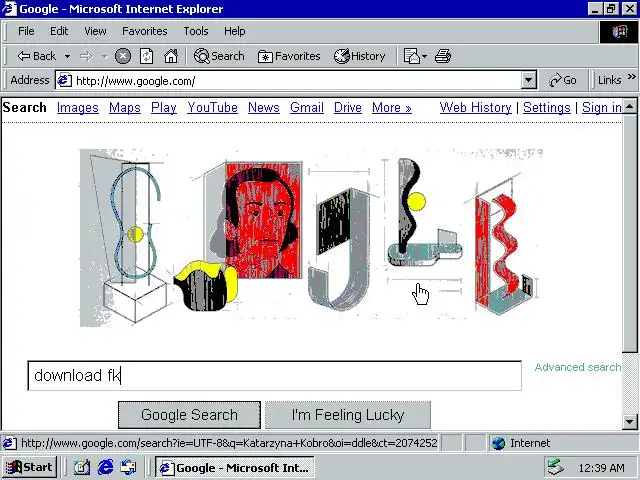This screenshot has height=480, width=640.
Task: Open the Favorites toolbar button
Action: click(289, 56)
